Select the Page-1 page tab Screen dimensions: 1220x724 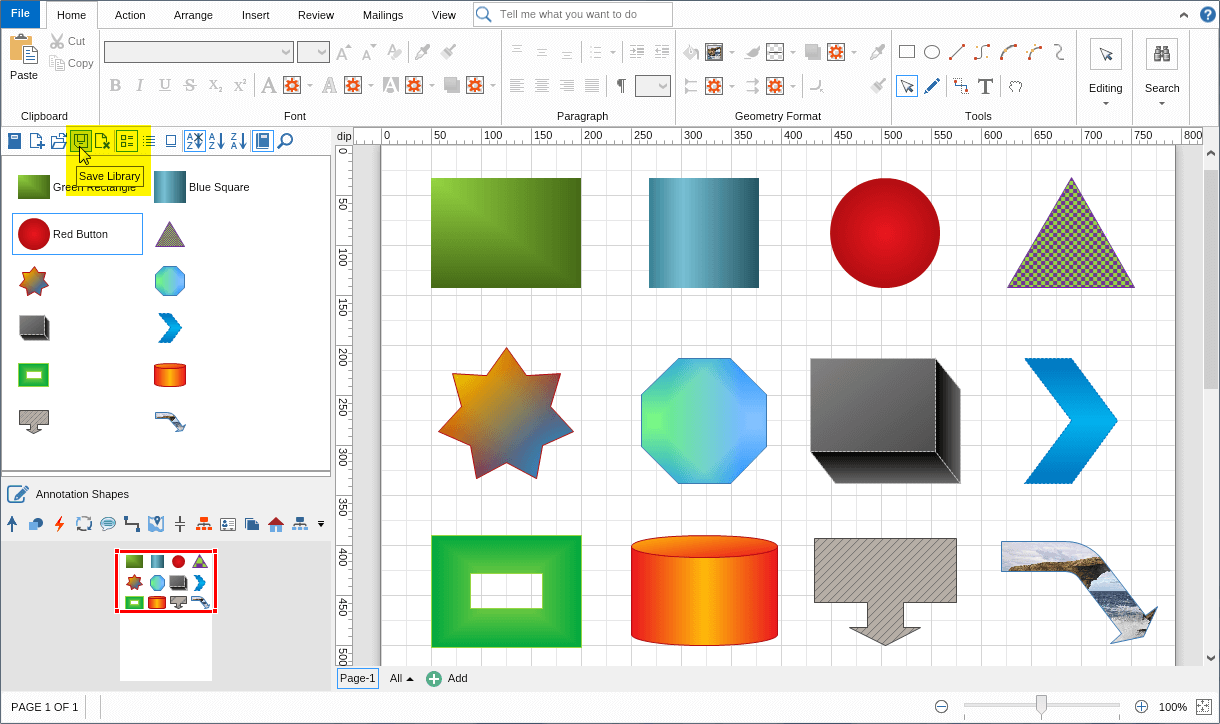358,678
